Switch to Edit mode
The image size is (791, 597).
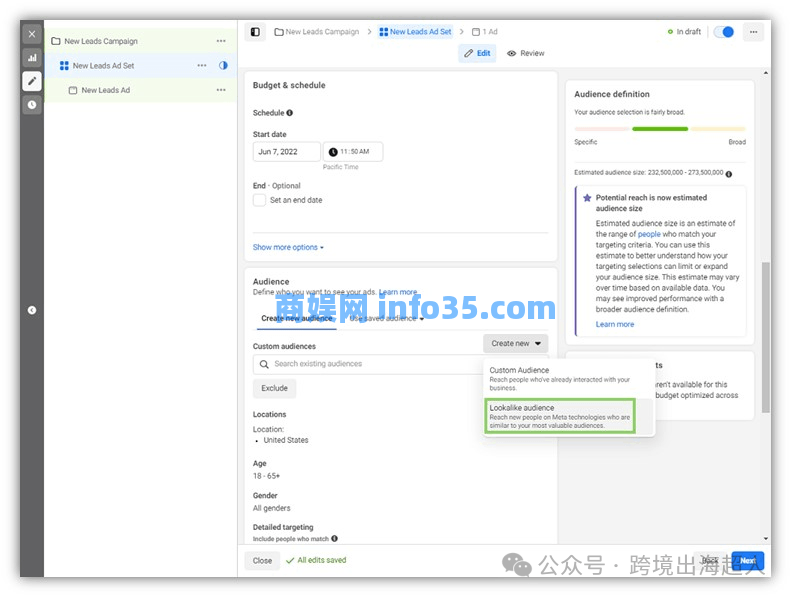point(477,53)
